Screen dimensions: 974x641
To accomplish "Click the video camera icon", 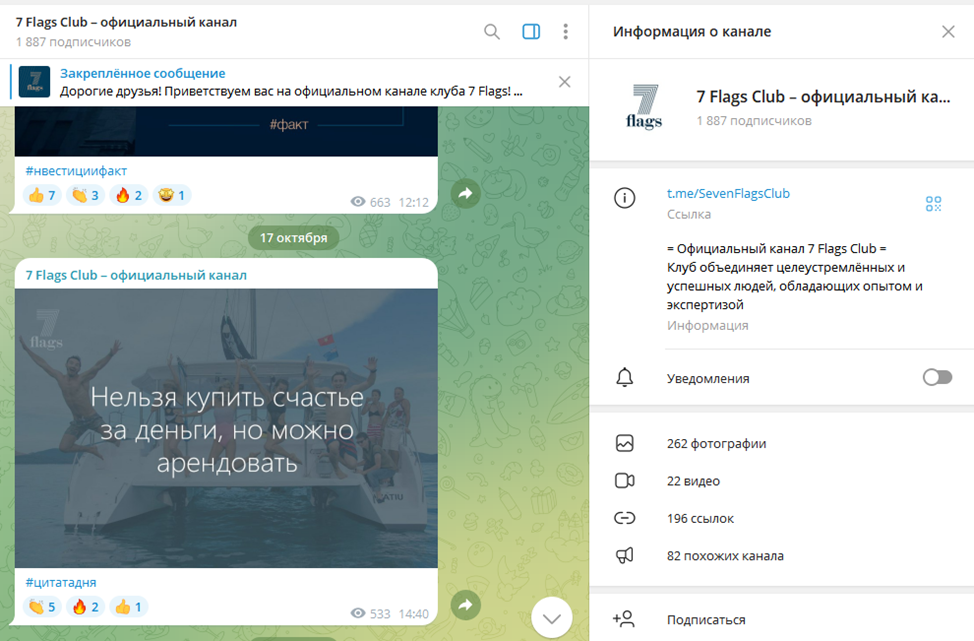I will pyautogui.click(x=624, y=481).
